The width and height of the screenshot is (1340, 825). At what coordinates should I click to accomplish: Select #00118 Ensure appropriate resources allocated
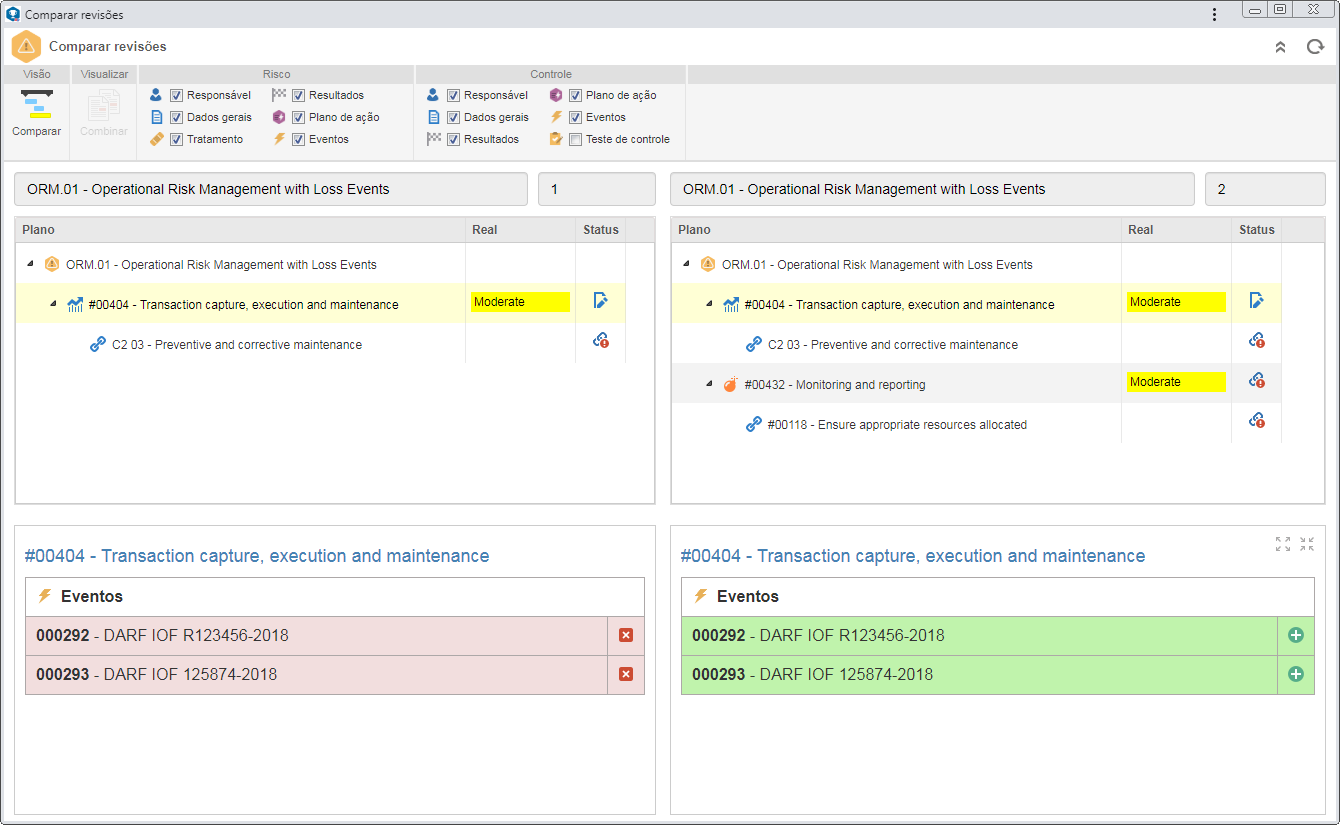click(897, 424)
